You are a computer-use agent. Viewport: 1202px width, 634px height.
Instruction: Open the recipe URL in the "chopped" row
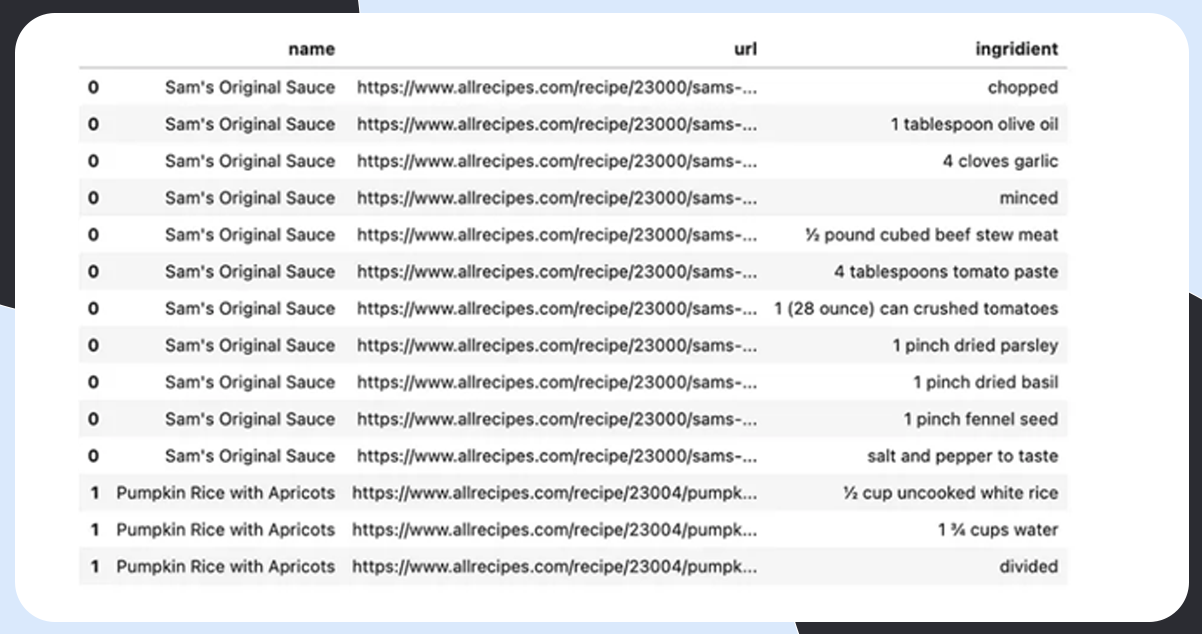[x=557, y=87]
